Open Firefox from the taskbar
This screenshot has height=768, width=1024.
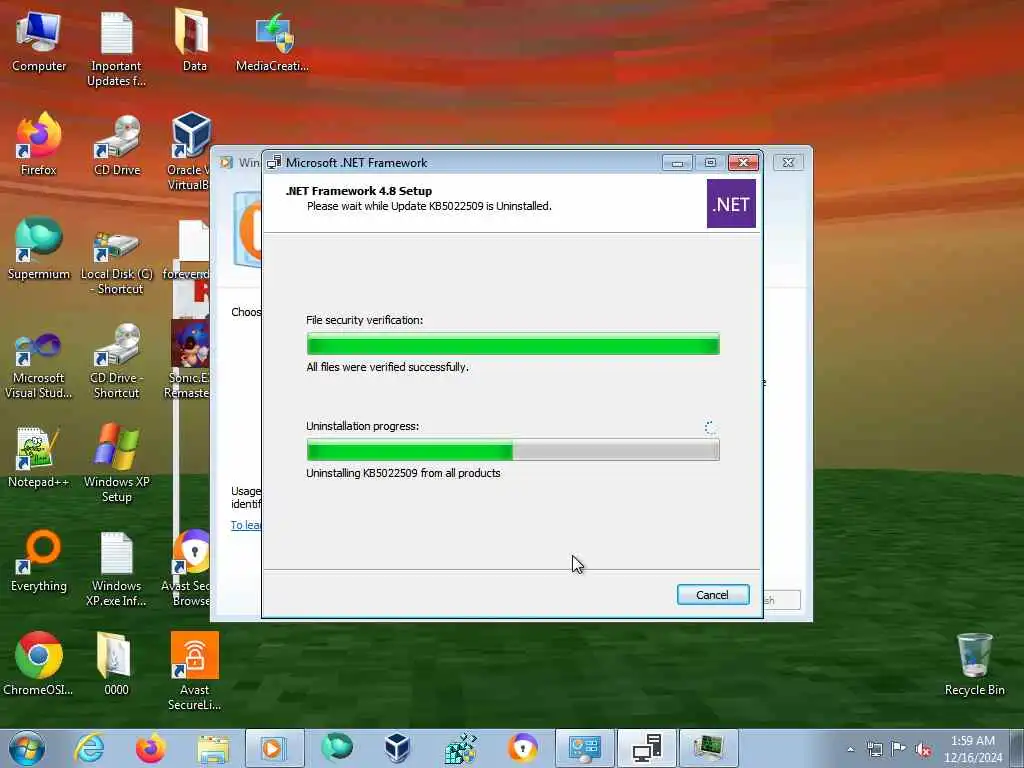click(x=150, y=748)
